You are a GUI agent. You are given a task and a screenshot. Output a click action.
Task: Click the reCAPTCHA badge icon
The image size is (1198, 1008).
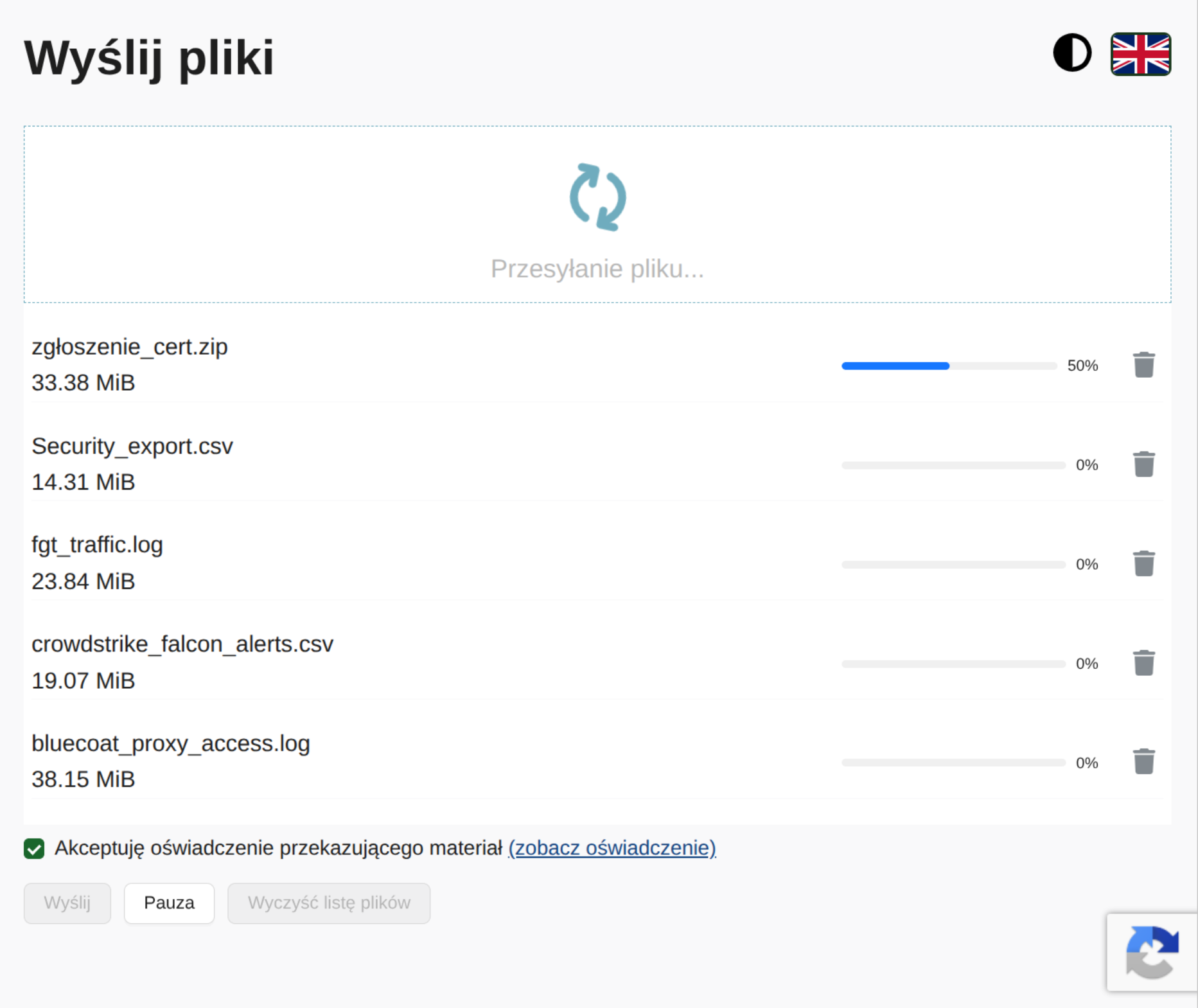click(1152, 952)
